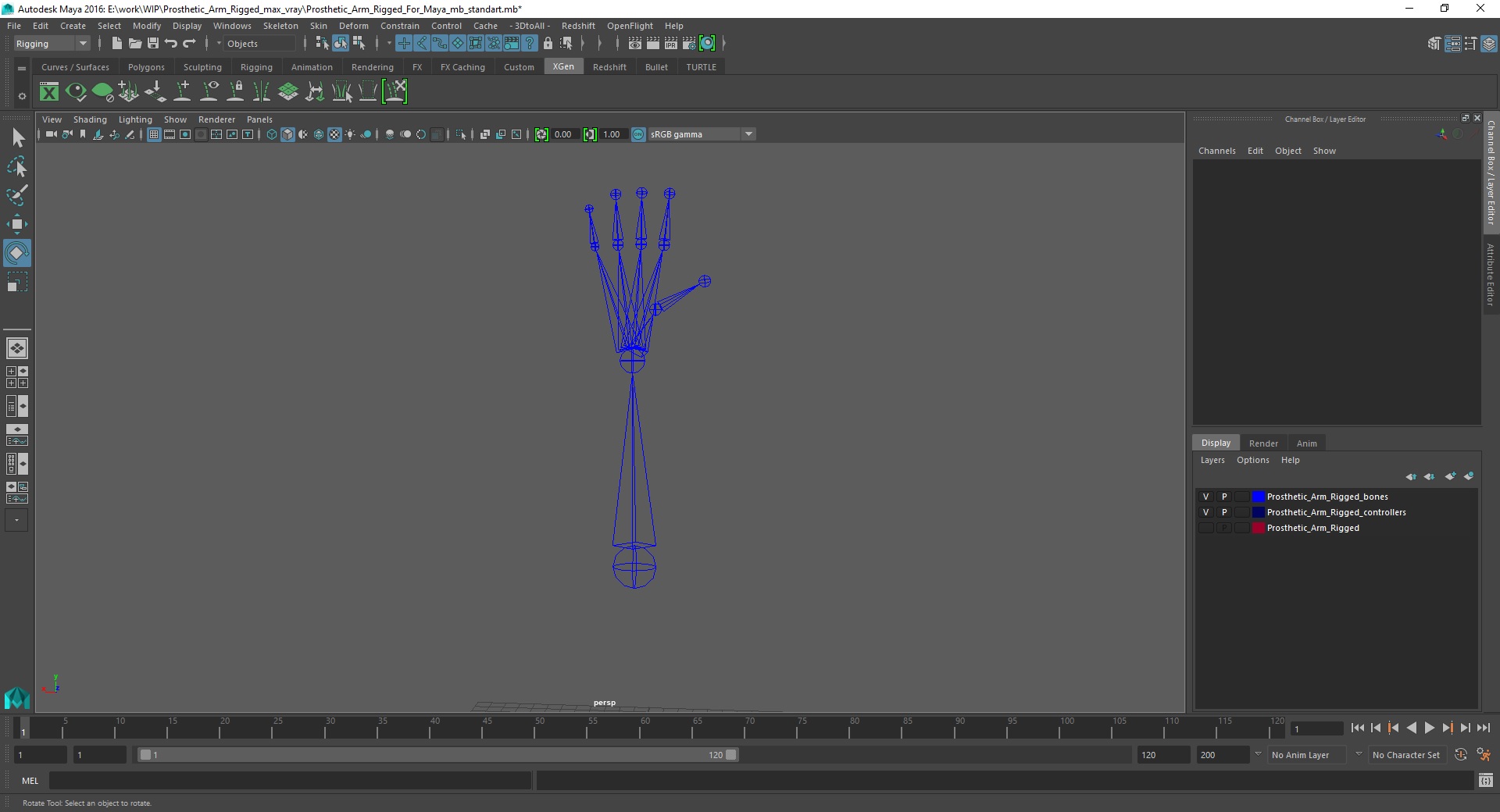Open the Script Editor icon
This screenshot has height=812, width=1500.
(x=1486, y=780)
